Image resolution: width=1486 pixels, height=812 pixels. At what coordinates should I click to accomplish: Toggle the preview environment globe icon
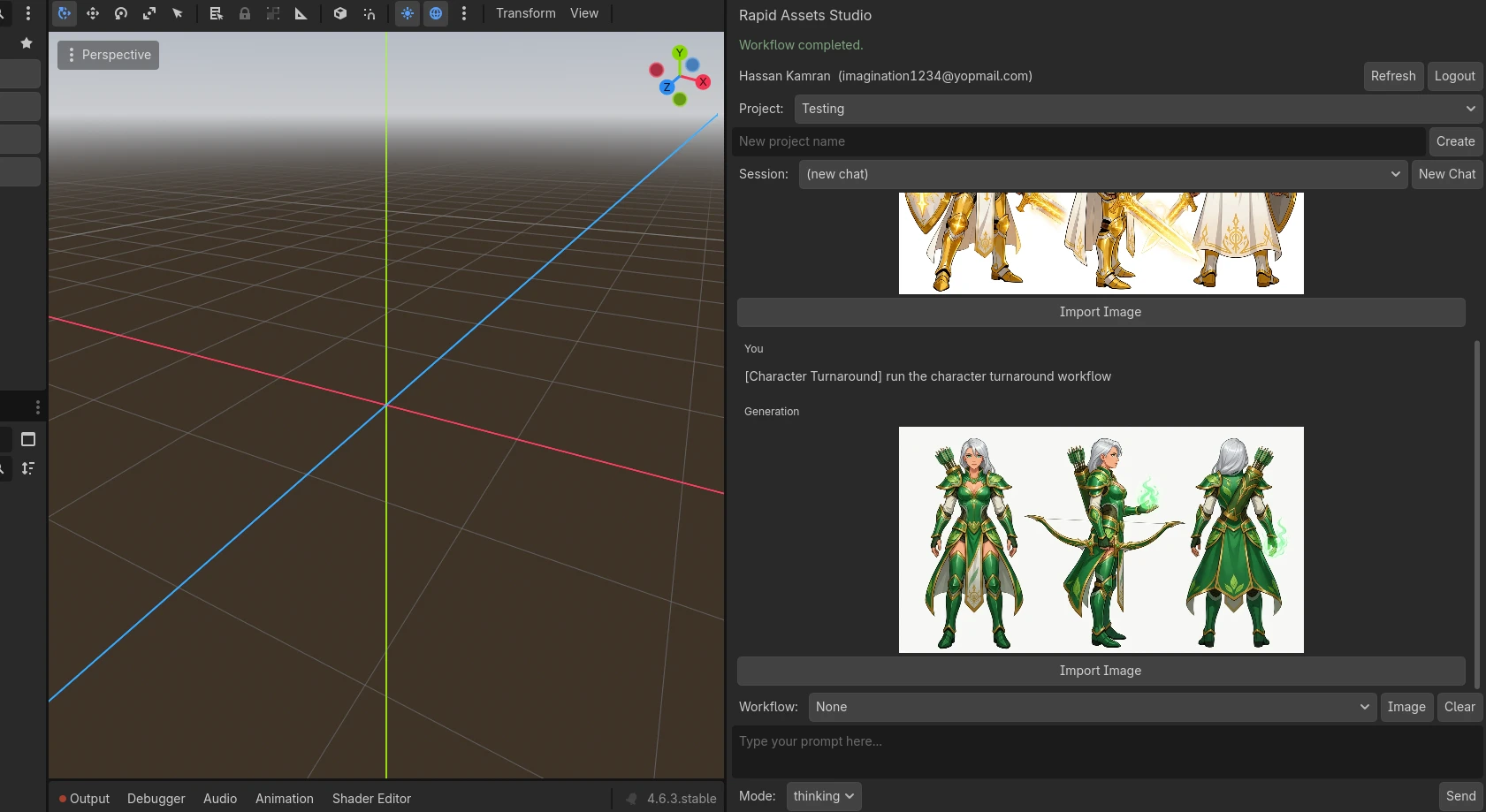click(x=436, y=13)
